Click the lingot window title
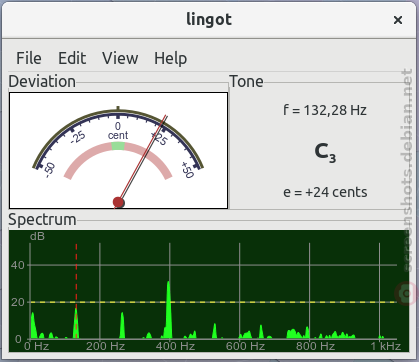This screenshot has height=362, width=419. click(209, 20)
